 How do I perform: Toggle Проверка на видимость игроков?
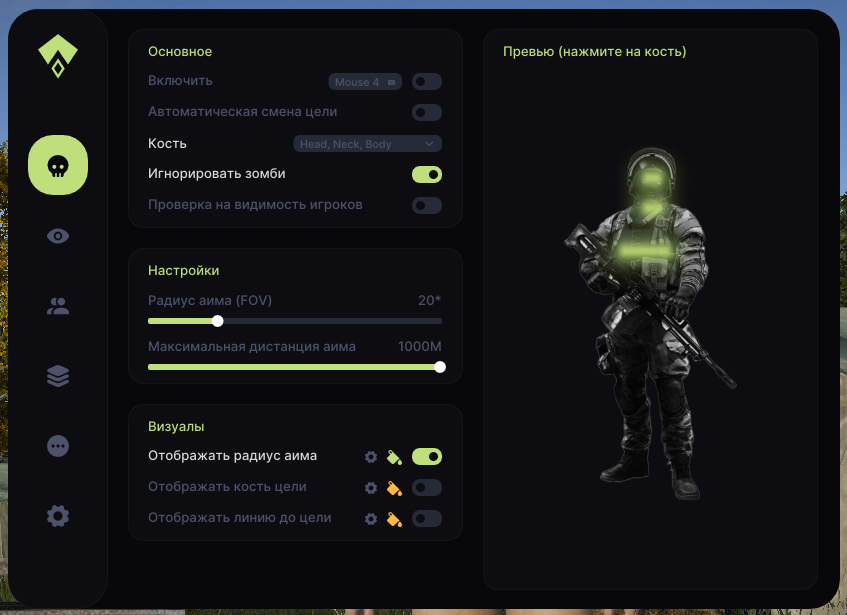click(x=427, y=205)
